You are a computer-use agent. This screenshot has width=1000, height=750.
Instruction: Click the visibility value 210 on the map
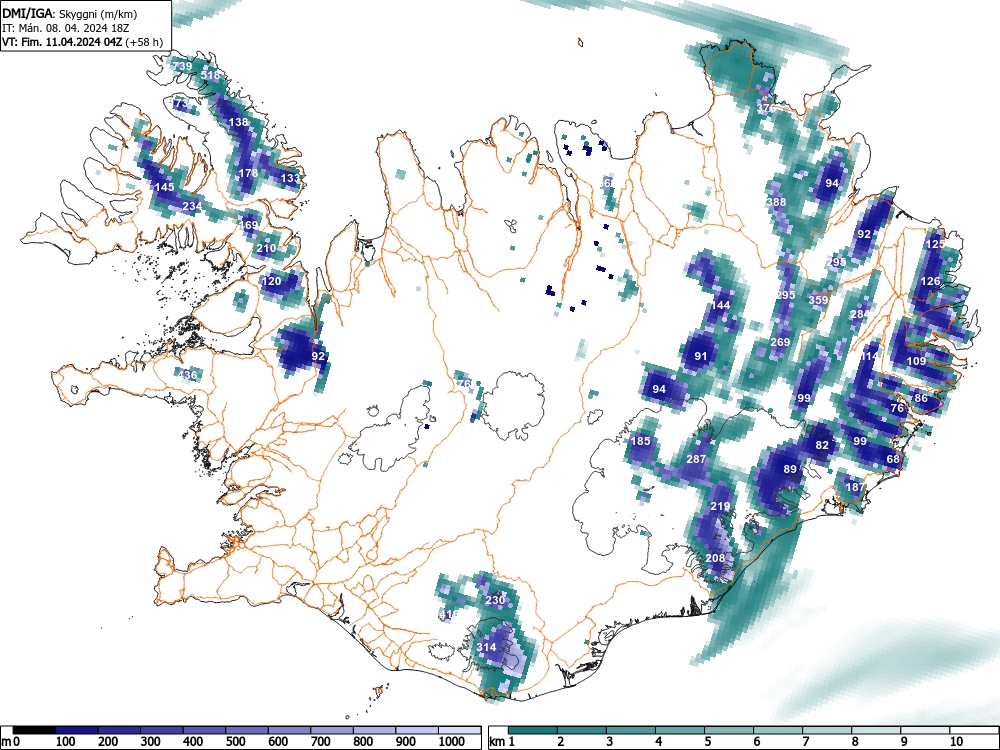267,248
